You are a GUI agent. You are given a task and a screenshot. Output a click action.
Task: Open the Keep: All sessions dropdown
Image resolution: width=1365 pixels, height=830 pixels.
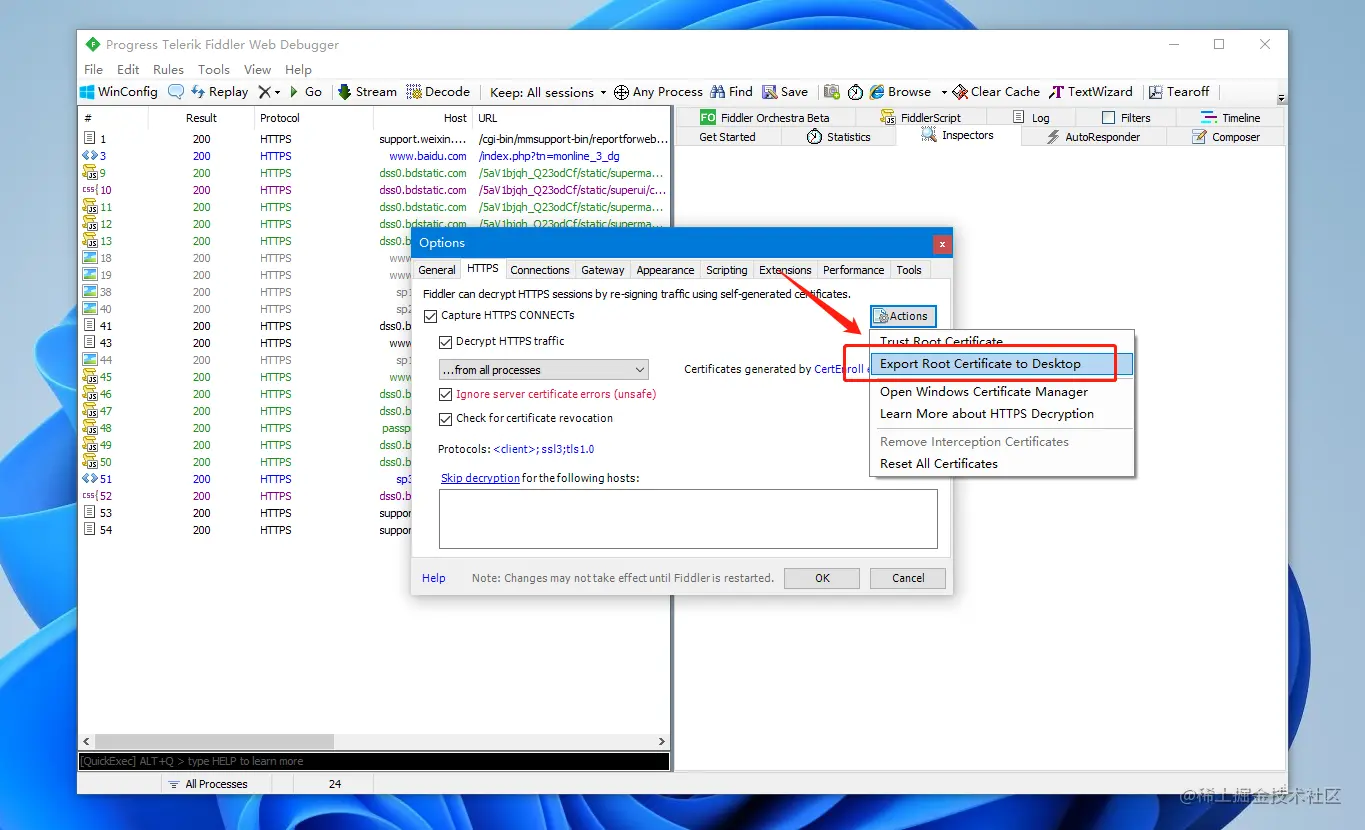pyautogui.click(x=548, y=92)
